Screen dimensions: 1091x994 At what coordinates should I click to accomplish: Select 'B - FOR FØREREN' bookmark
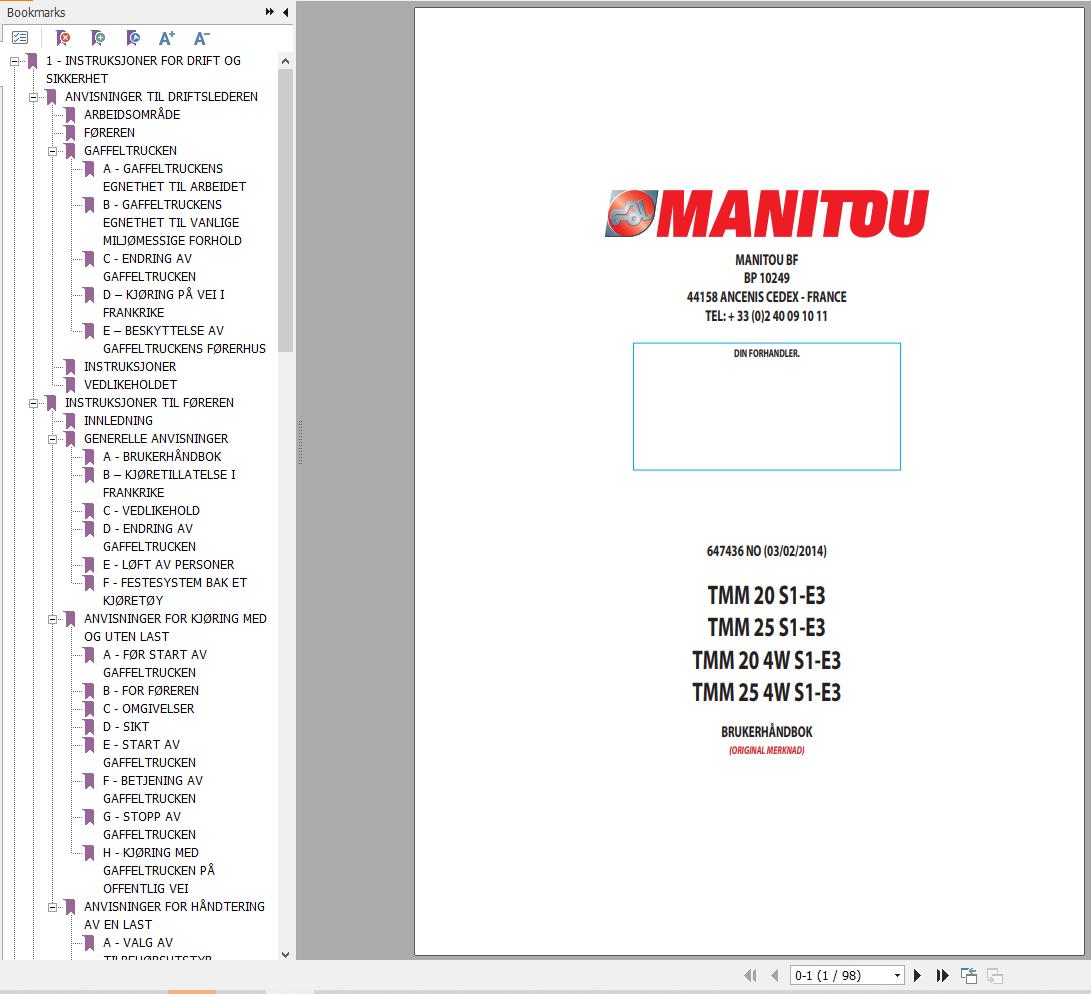[x=151, y=691]
